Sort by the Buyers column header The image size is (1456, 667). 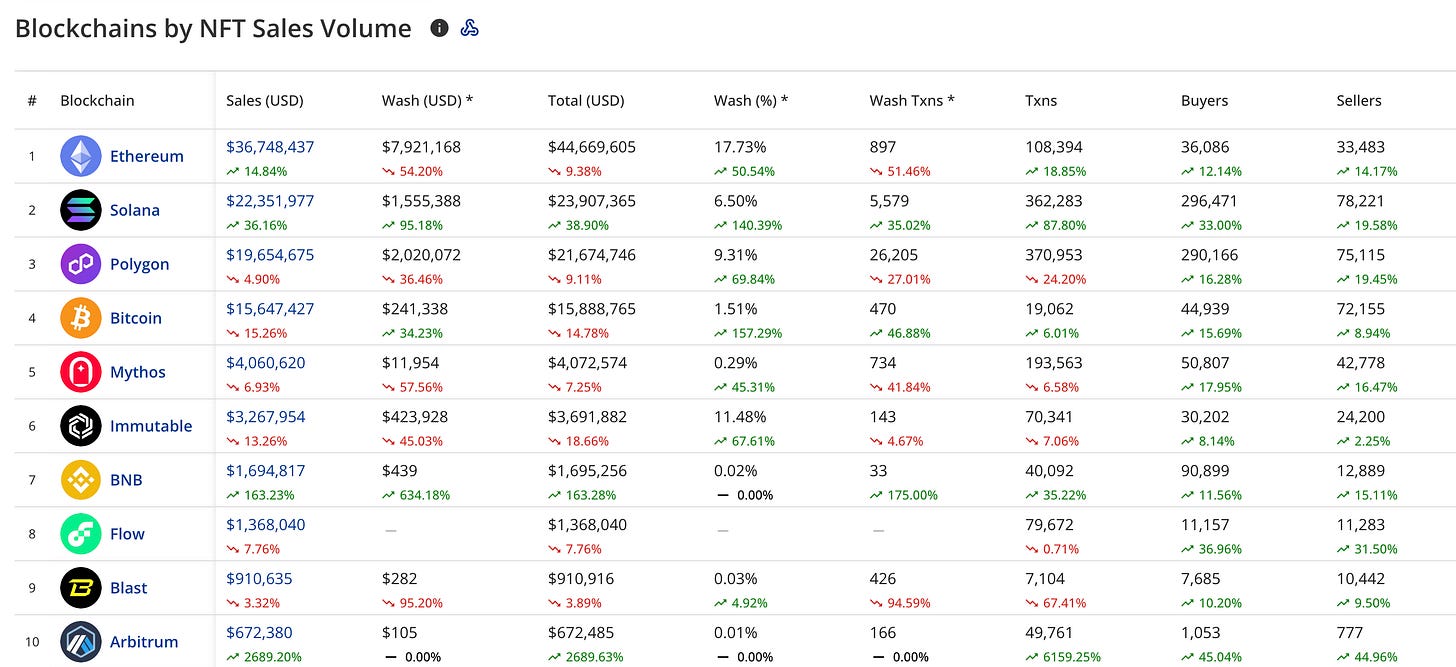(x=1205, y=100)
